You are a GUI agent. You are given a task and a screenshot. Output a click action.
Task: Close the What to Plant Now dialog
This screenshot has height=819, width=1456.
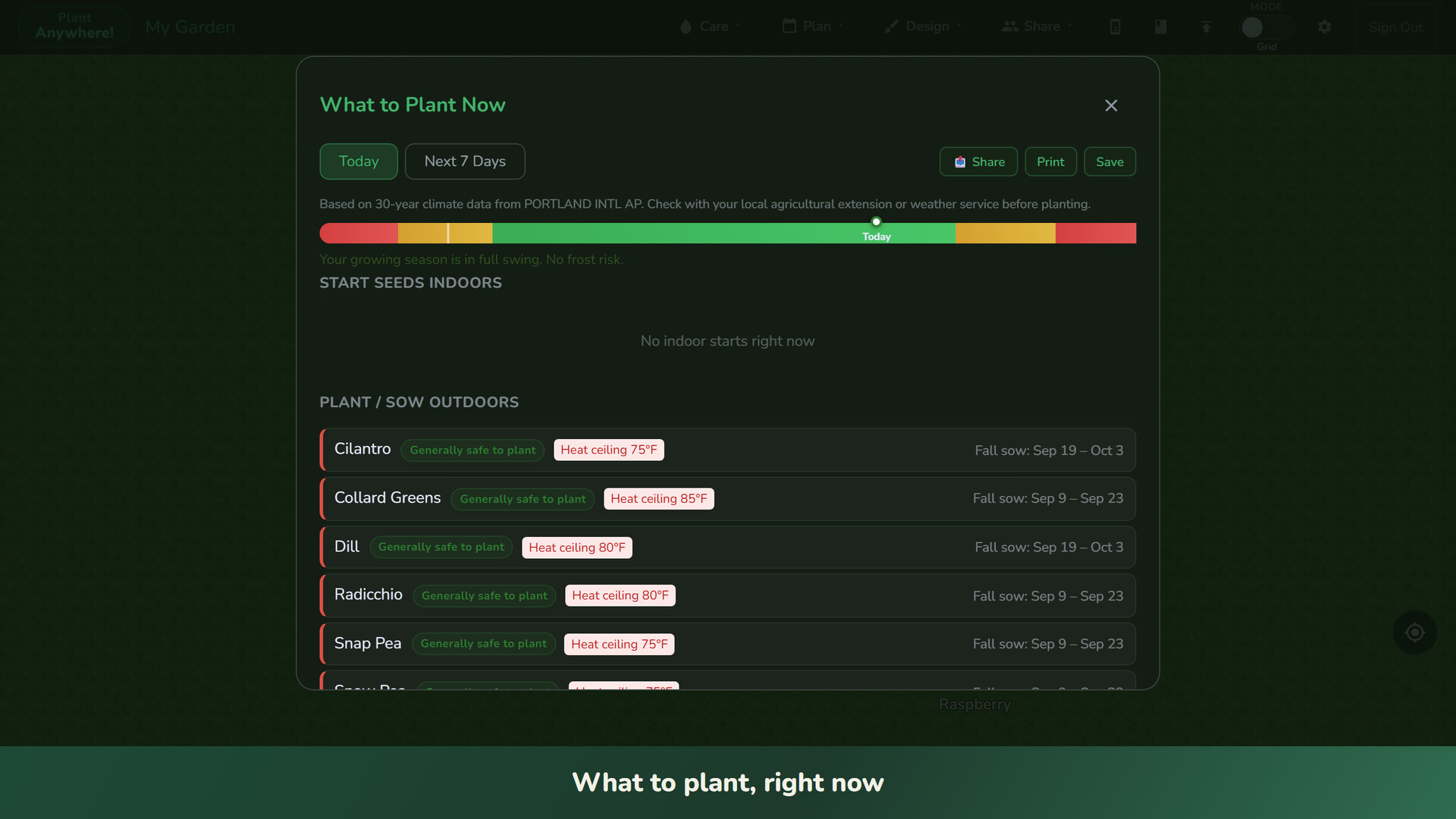click(x=1111, y=105)
